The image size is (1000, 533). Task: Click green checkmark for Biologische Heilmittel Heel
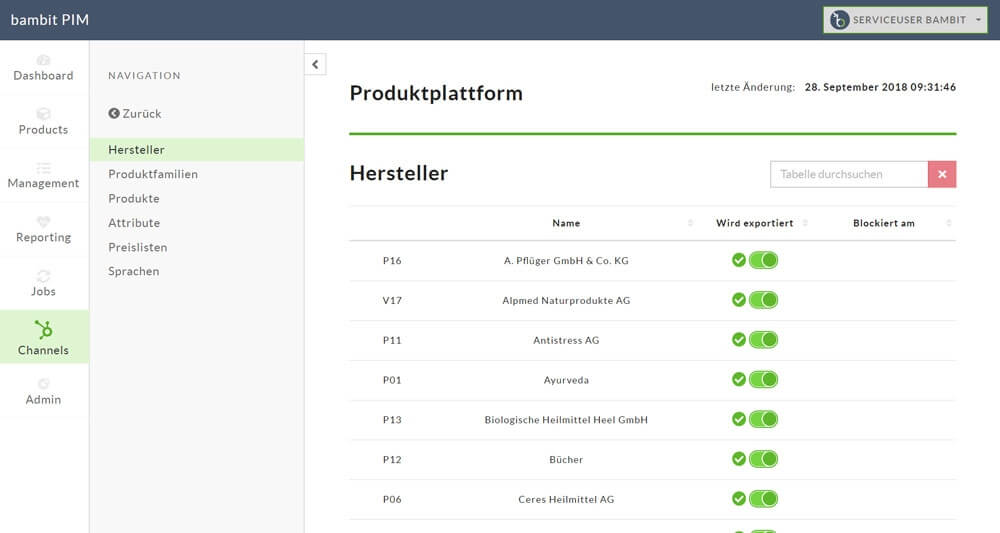point(739,419)
